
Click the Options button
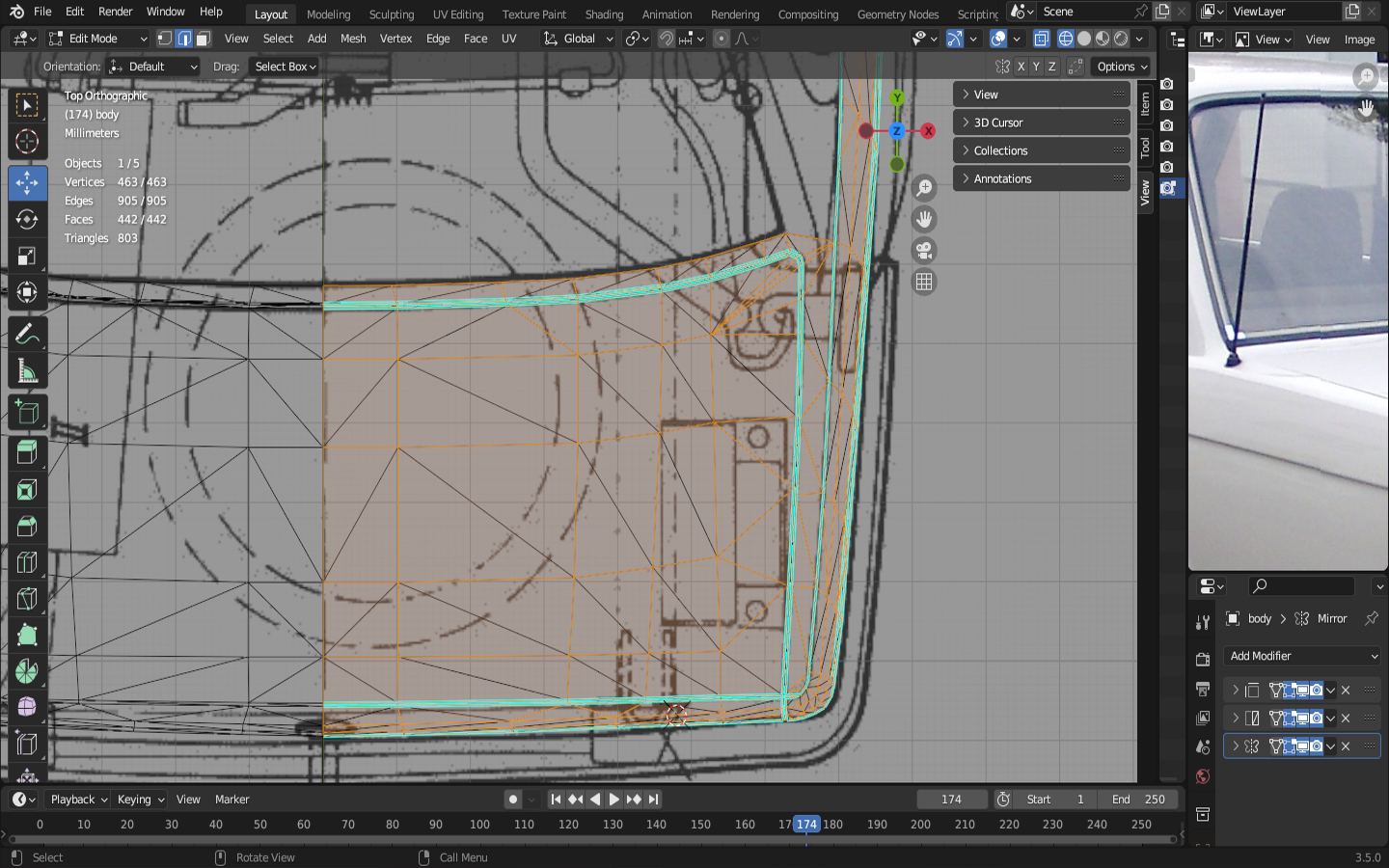tap(1122, 67)
